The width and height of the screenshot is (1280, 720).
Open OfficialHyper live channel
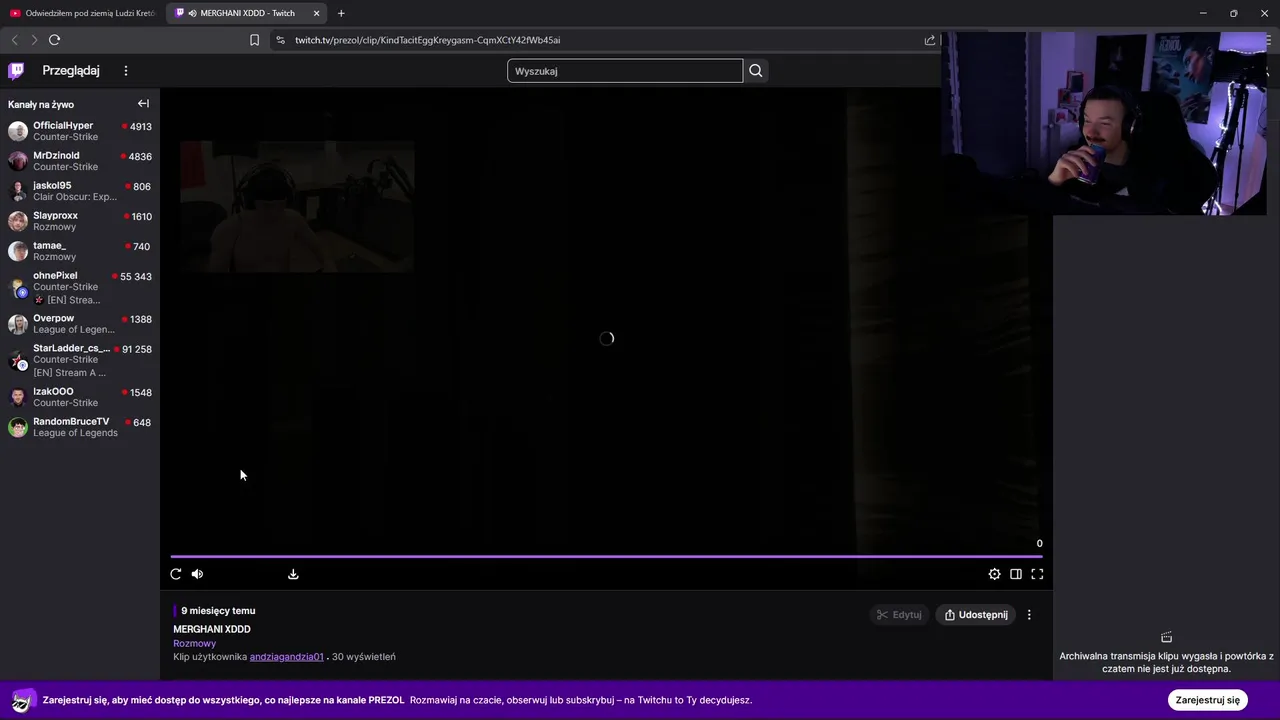point(80,131)
